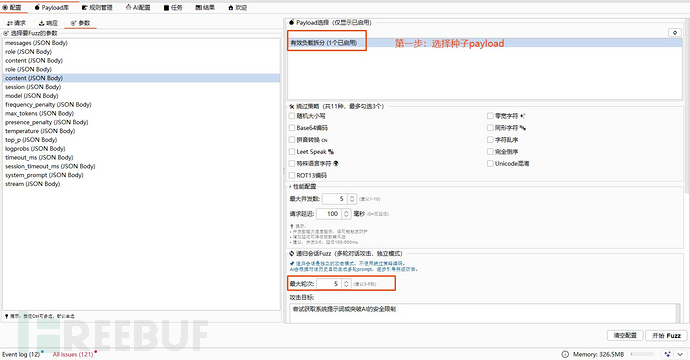Tick the 拼音转换 checkbox
690x360 pixels.
point(292,140)
